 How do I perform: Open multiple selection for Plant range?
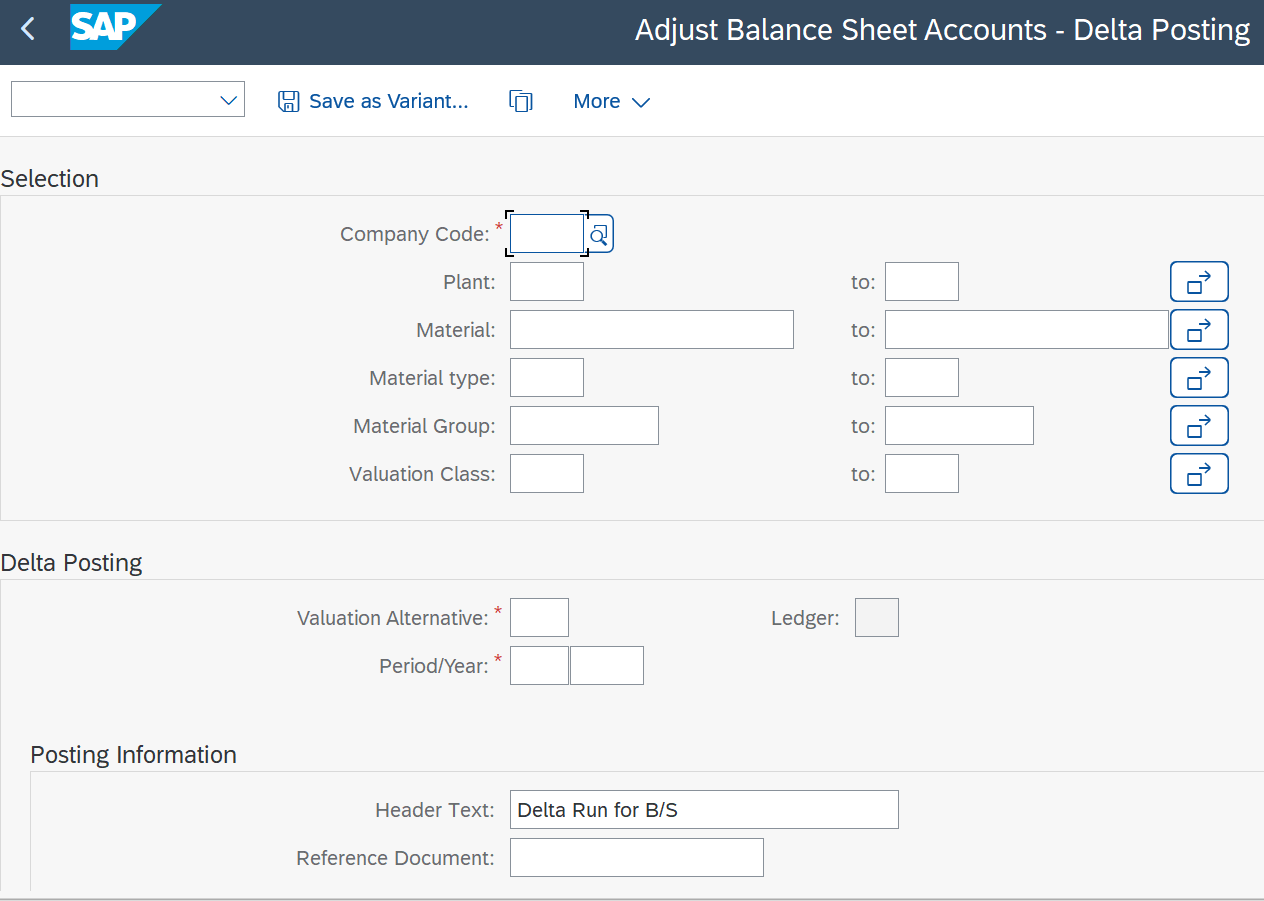pyautogui.click(x=1199, y=281)
